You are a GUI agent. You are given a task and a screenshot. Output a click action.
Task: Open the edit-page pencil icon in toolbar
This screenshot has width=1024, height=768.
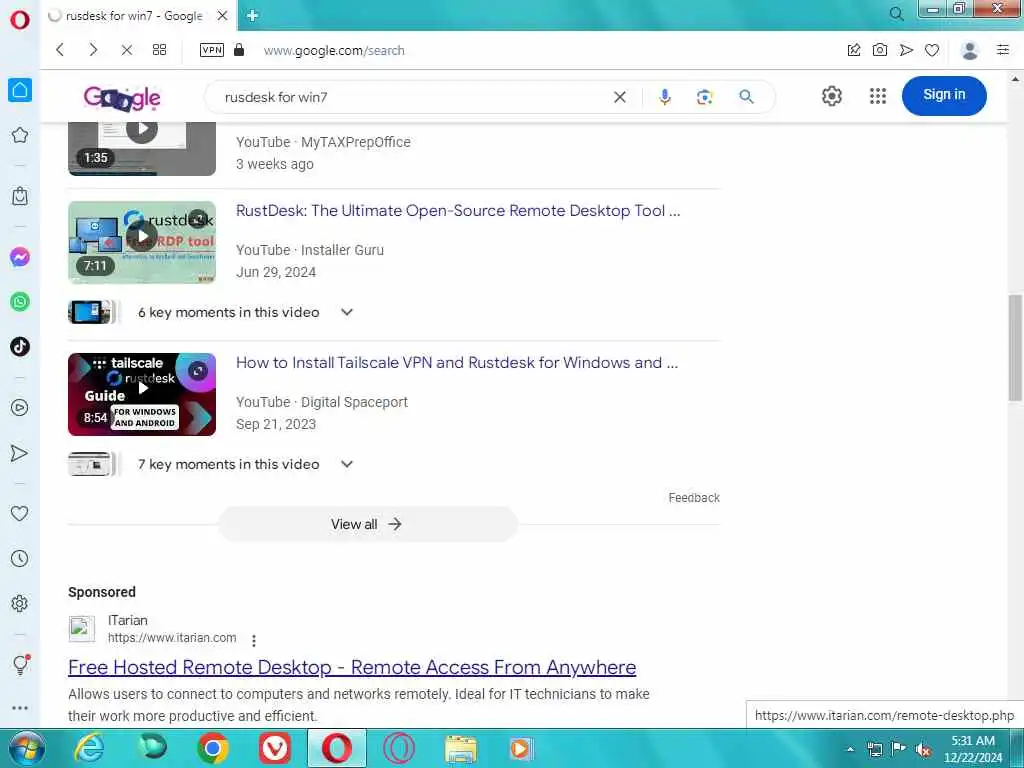(854, 50)
